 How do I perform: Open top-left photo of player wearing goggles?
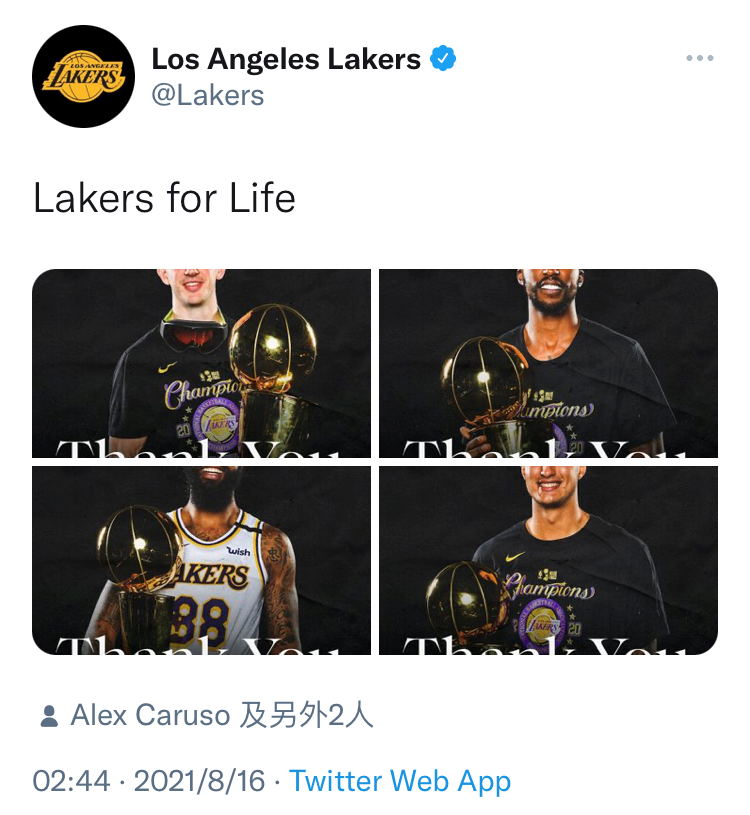pyautogui.click(x=201, y=363)
